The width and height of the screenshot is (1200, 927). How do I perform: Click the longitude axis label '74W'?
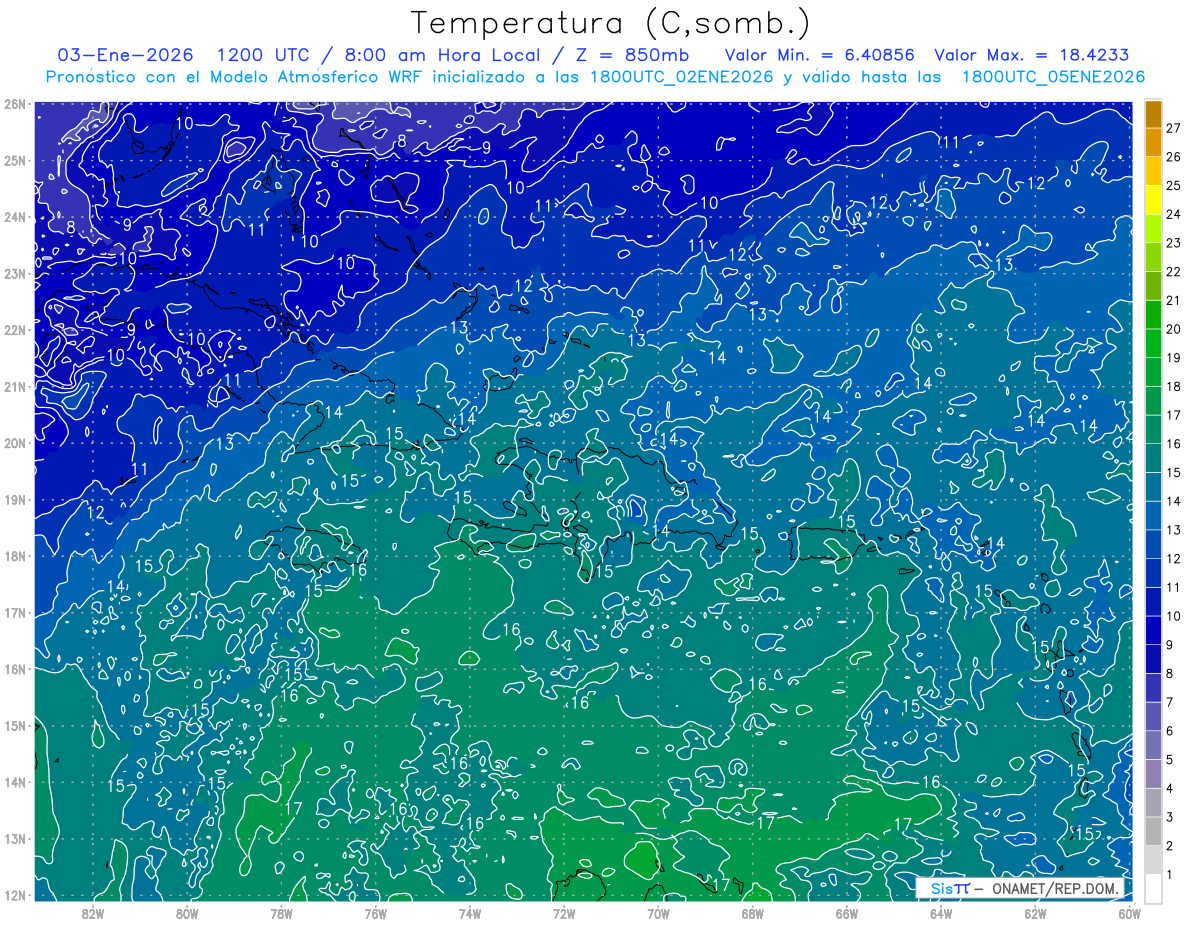click(x=470, y=913)
